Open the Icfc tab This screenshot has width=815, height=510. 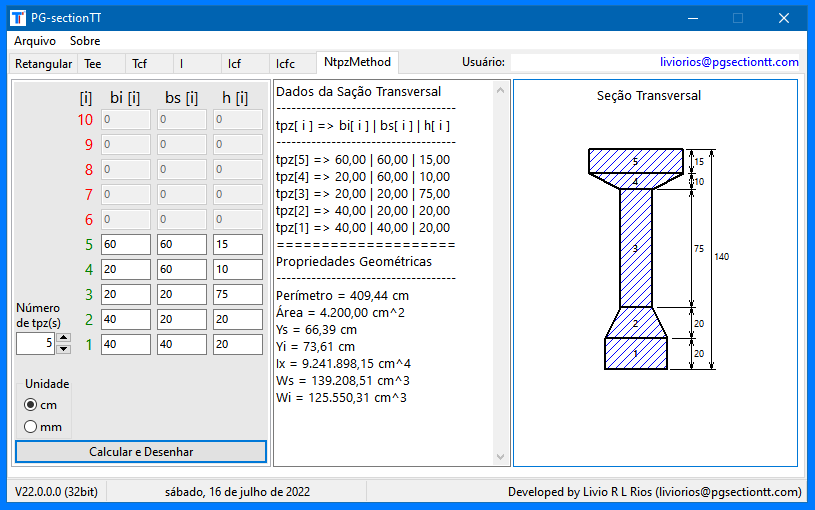pos(286,64)
